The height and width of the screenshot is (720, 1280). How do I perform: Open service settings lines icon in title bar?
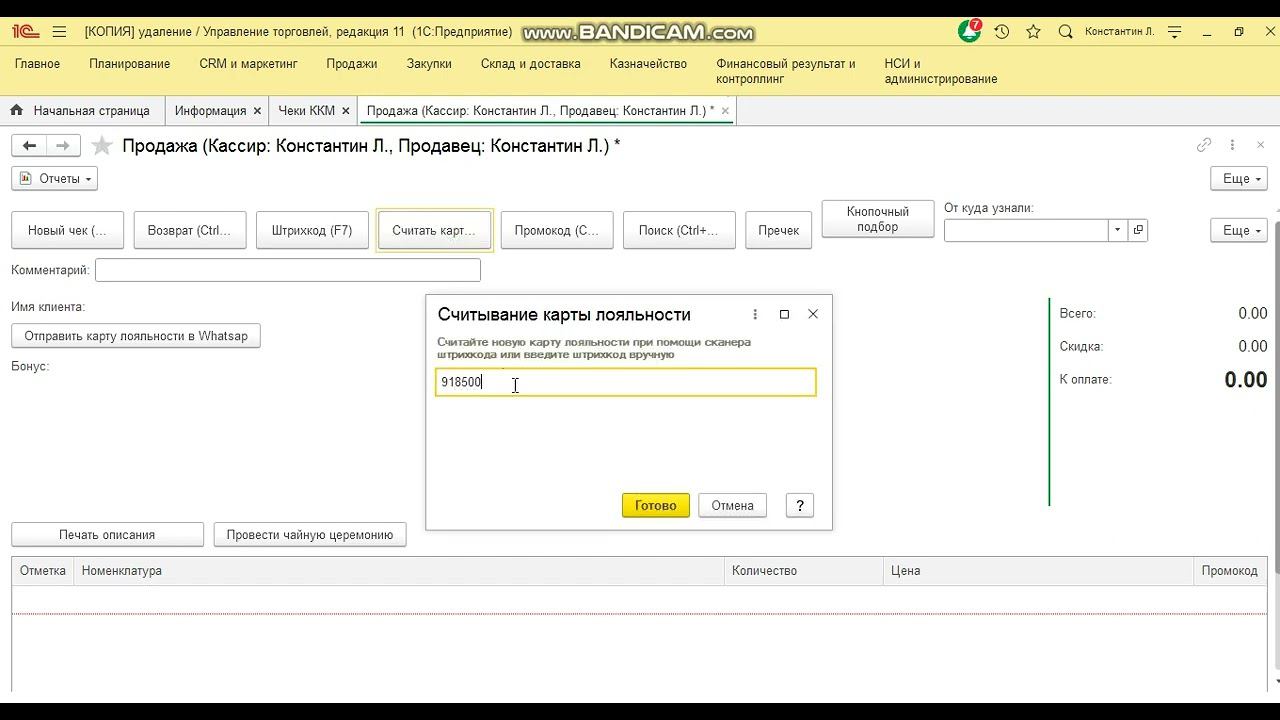click(x=1175, y=32)
